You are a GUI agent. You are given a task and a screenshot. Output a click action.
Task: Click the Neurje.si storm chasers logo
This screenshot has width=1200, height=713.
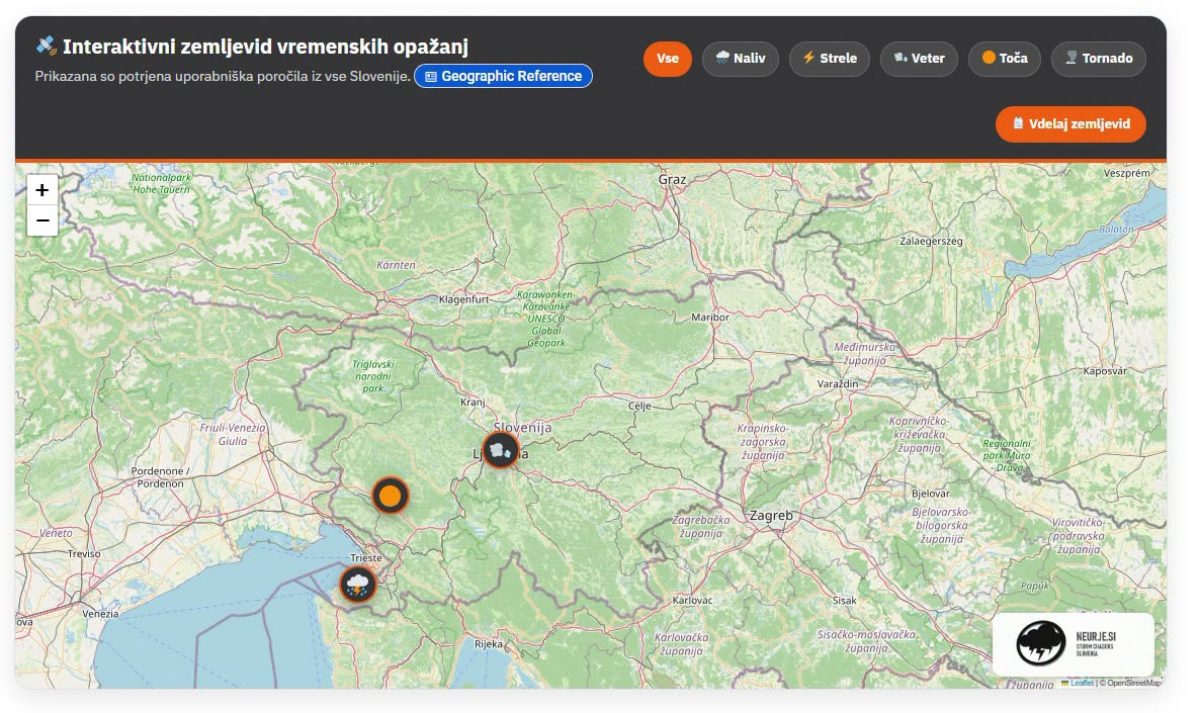coord(1073,644)
